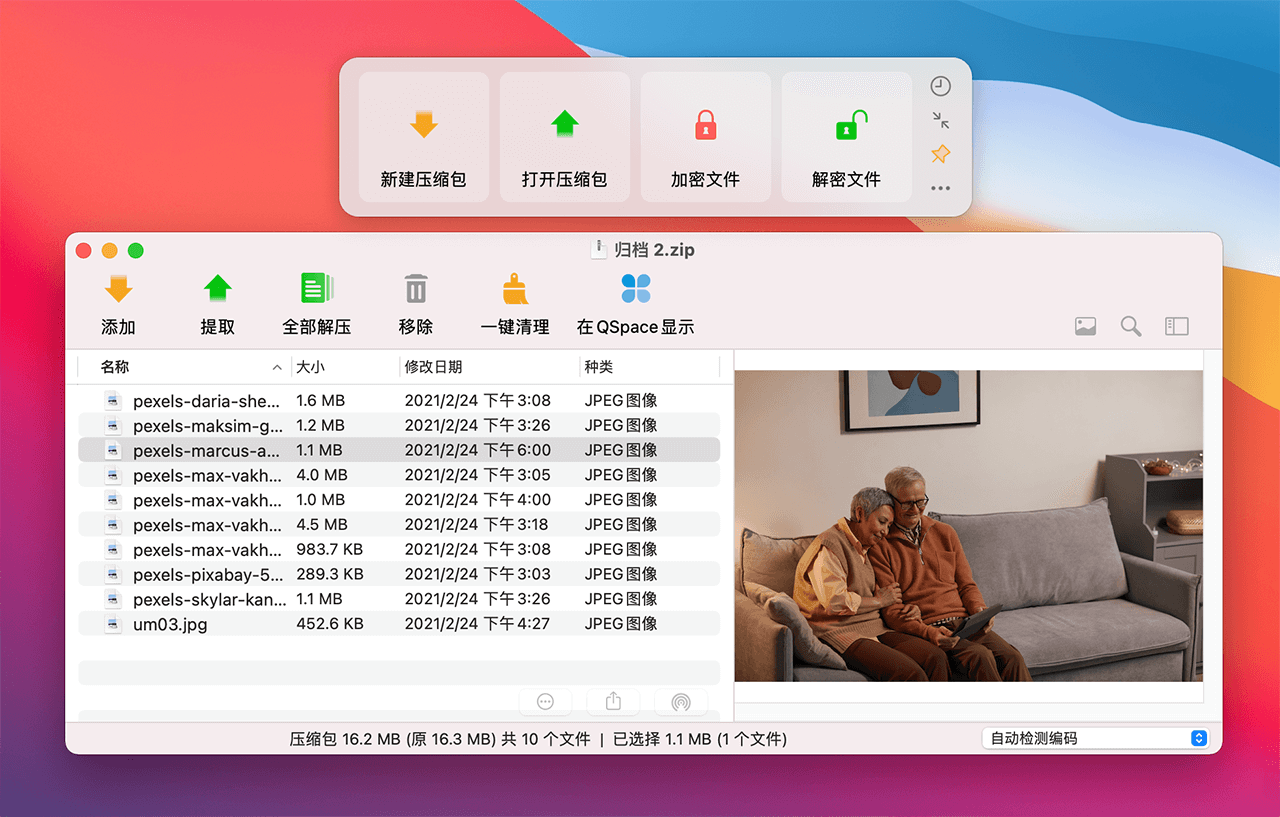The image size is (1280, 817).
Task: Click the 打开压缩包 tile
Action: click(565, 137)
